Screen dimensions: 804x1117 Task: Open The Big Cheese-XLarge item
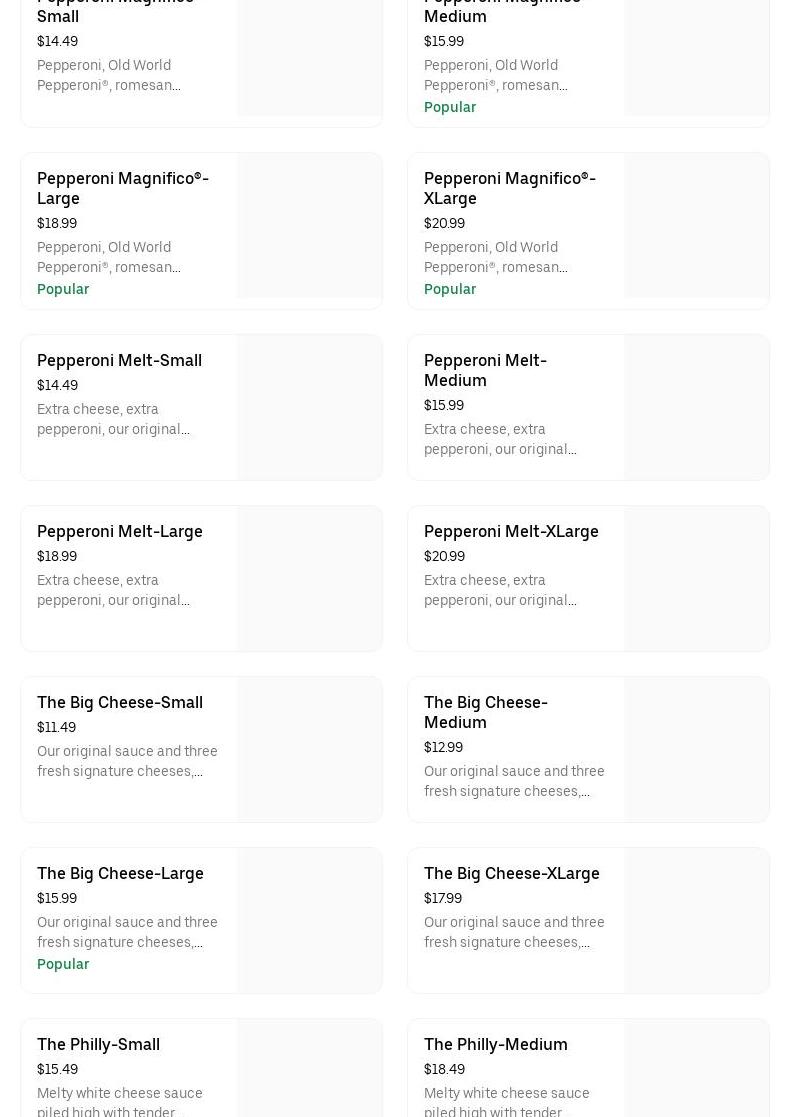point(511,873)
